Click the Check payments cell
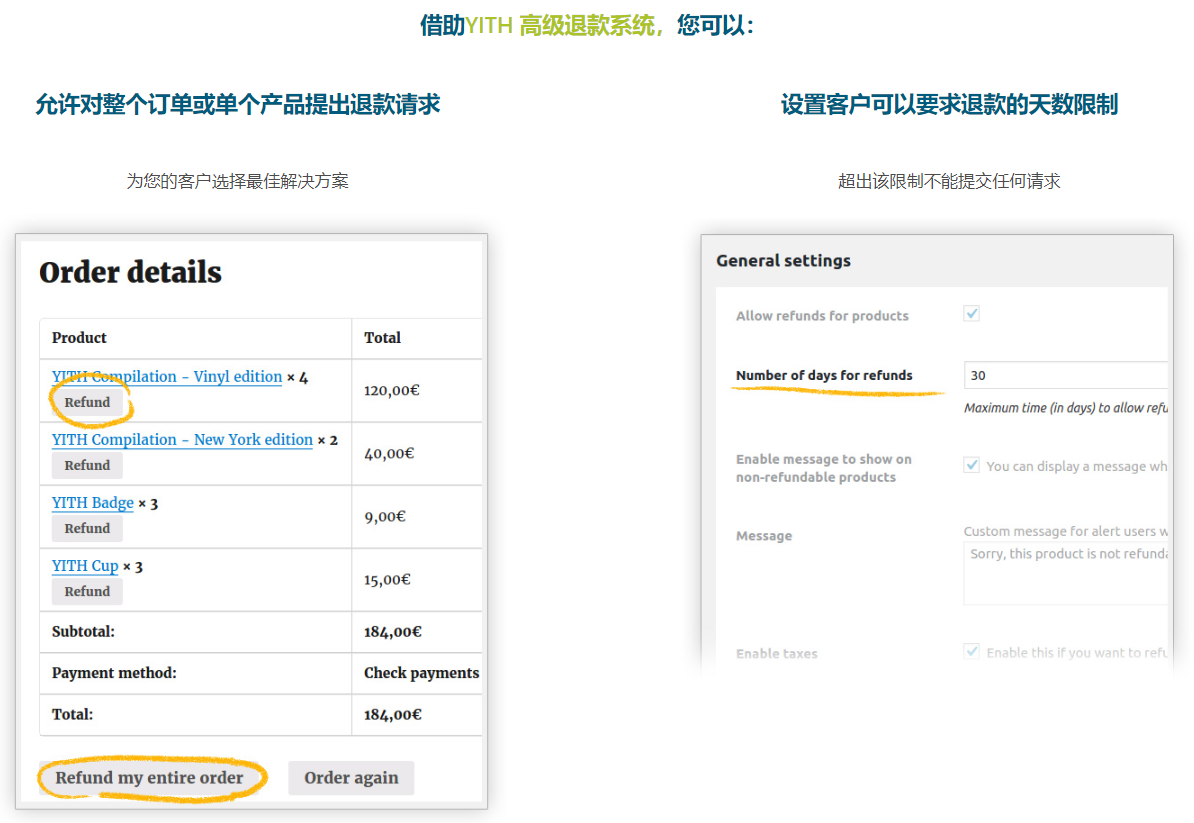Image resolution: width=1194 pixels, height=823 pixels. [x=421, y=673]
